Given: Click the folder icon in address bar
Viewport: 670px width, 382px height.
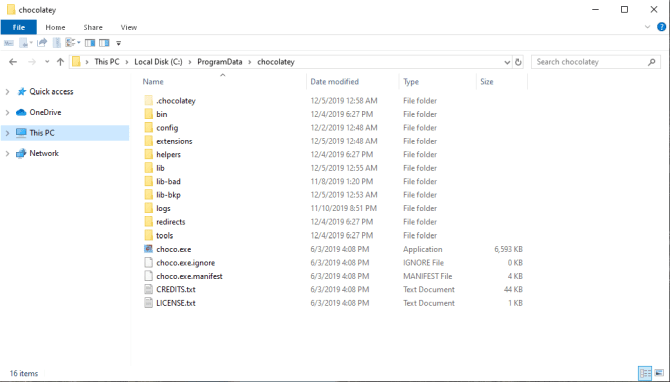Looking at the screenshot, I should click(x=76, y=62).
